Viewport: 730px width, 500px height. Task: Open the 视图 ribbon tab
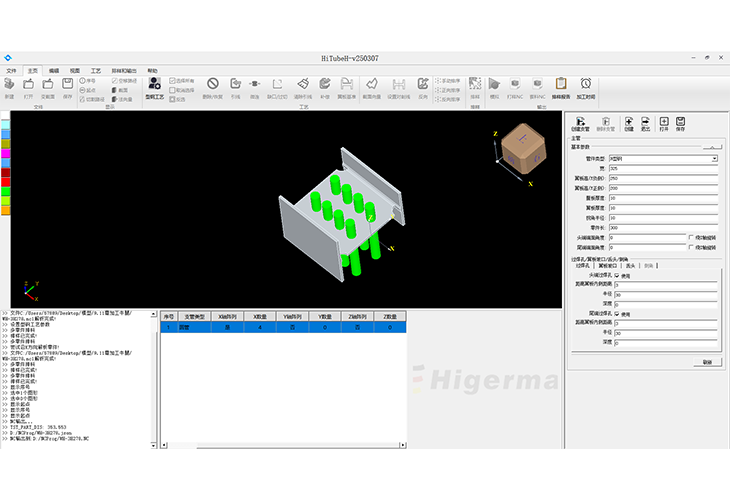[x=75, y=71]
